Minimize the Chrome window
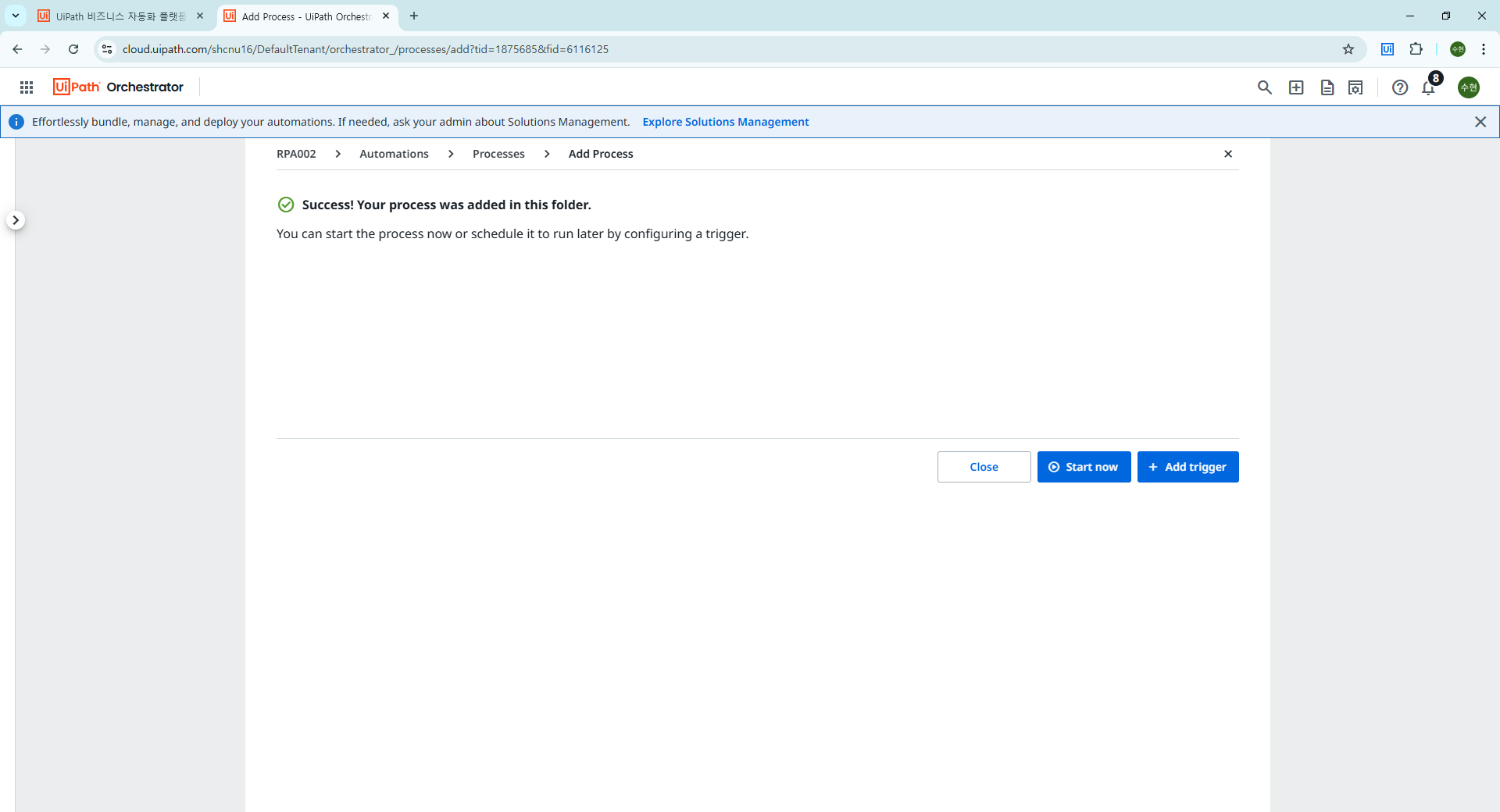Viewport: 1500px width, 812px height. (x=1410, y=16)
